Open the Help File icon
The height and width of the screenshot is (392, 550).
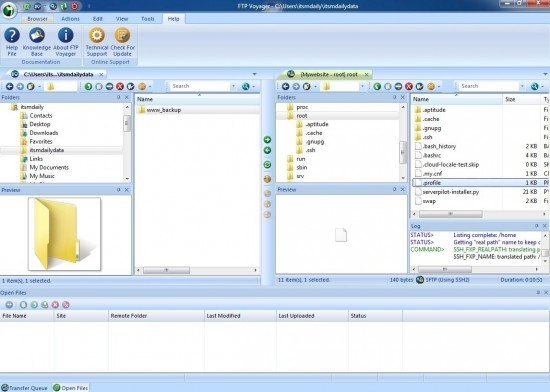[12, 42]
